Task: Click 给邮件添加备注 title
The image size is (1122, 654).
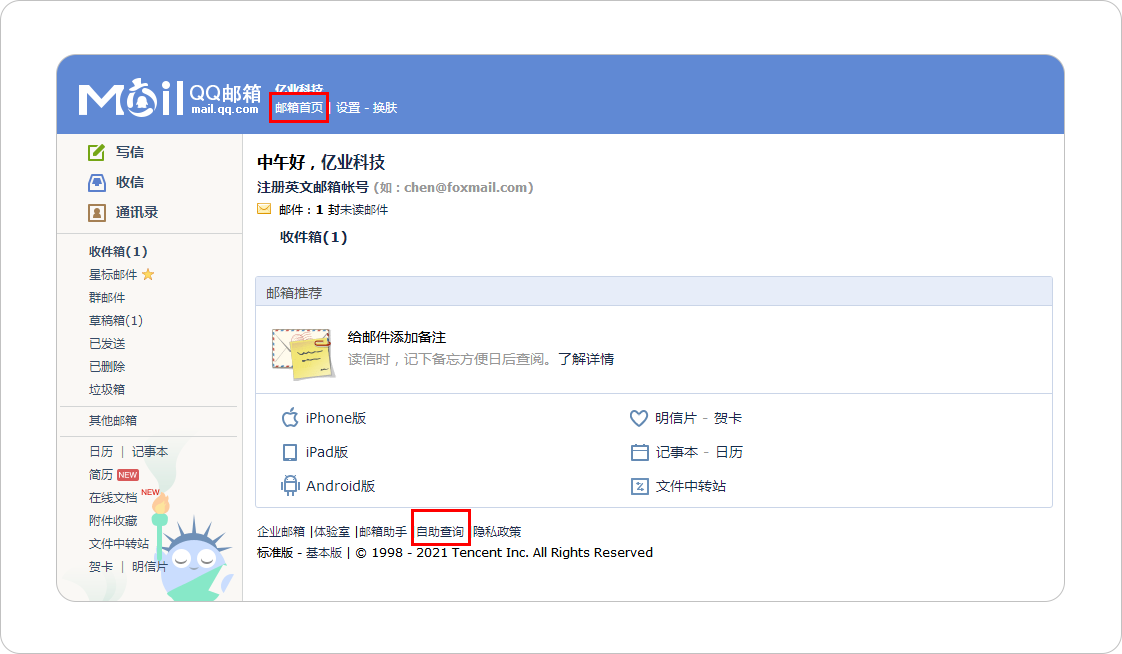Action: tap(397, 337)
